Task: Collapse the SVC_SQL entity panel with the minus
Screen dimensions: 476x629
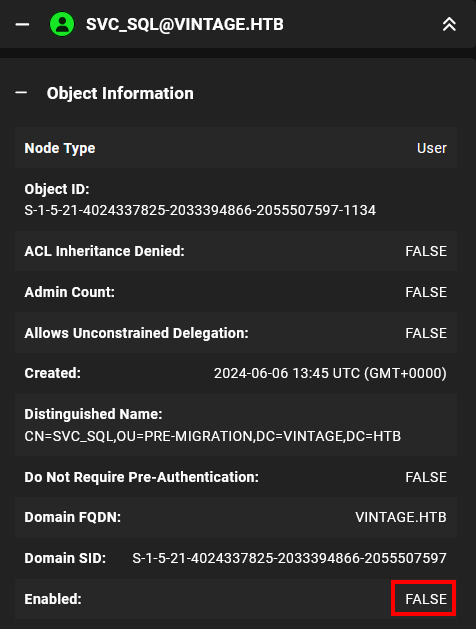Action: click(22, 24)
